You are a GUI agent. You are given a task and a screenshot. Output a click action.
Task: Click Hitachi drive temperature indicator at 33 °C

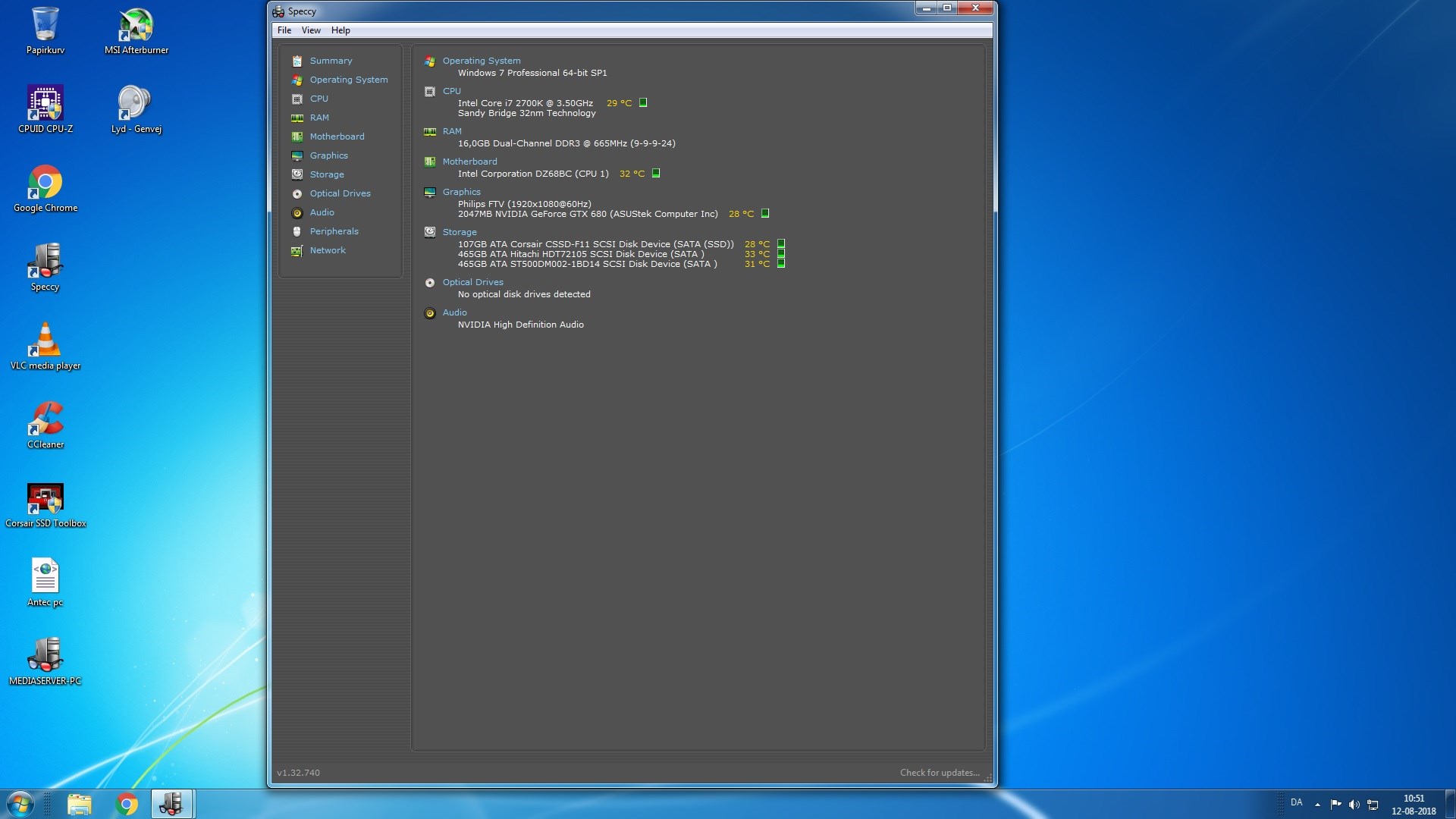click(x=781, y=253)
